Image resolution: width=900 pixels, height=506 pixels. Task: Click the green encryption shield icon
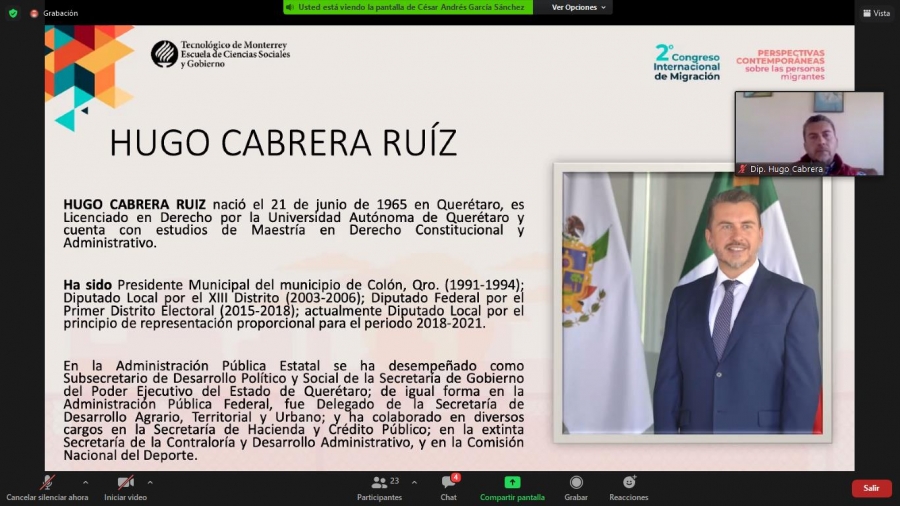13,13
